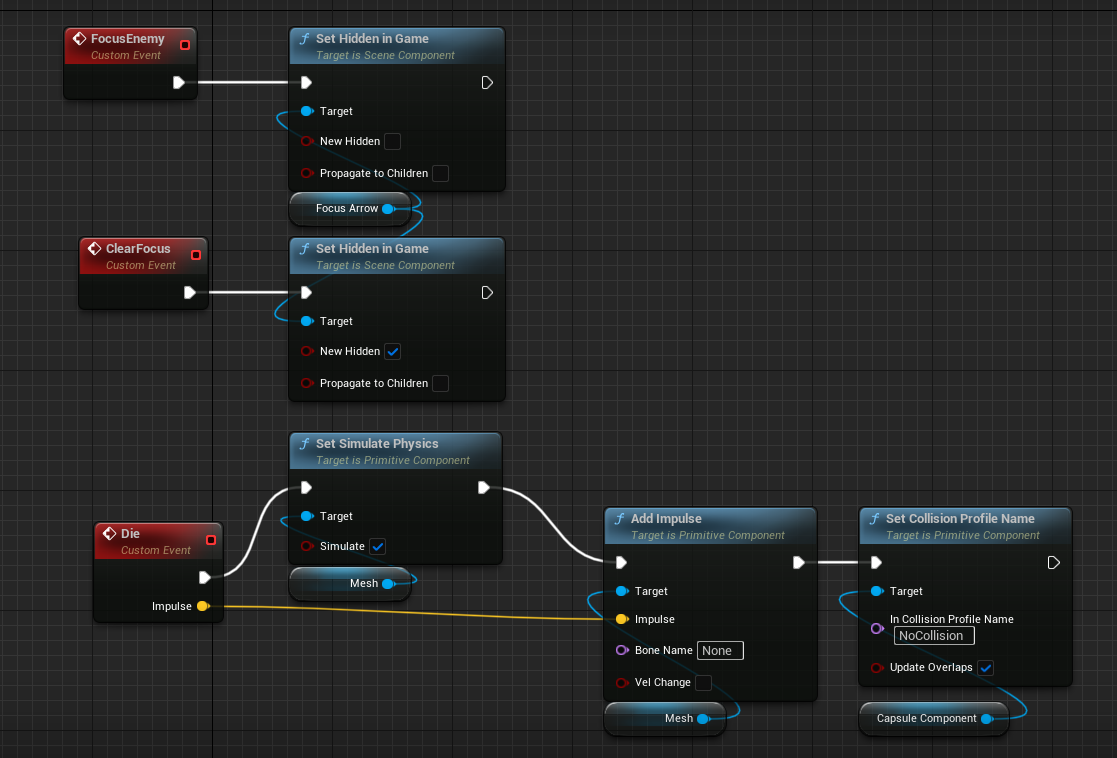Enable New Hidden on the FocusEnemy-connected Set Hidden node
This screenshot has width=1117, height=758.
click(393, 141)
